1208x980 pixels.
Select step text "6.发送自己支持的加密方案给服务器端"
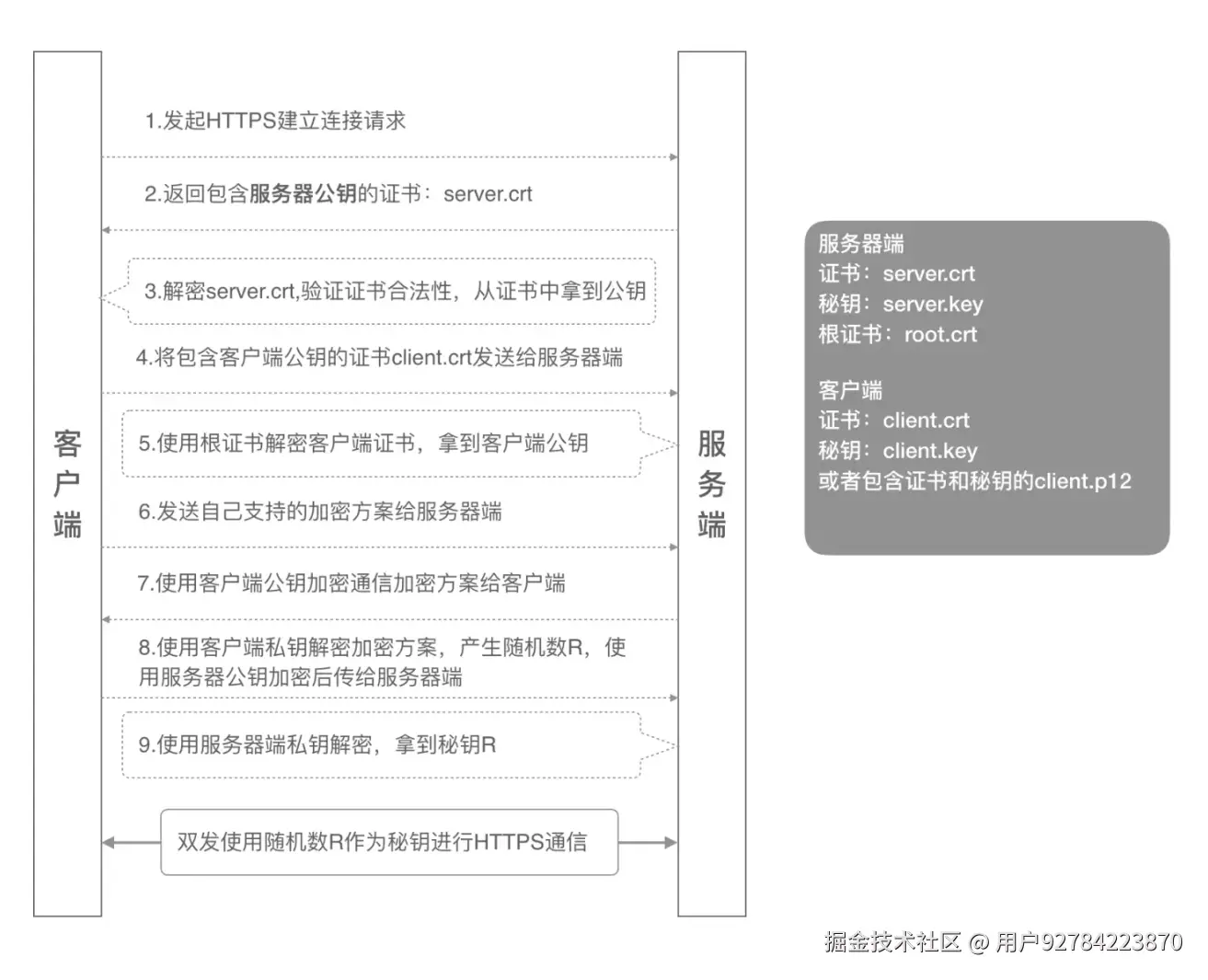click(320, 512)
